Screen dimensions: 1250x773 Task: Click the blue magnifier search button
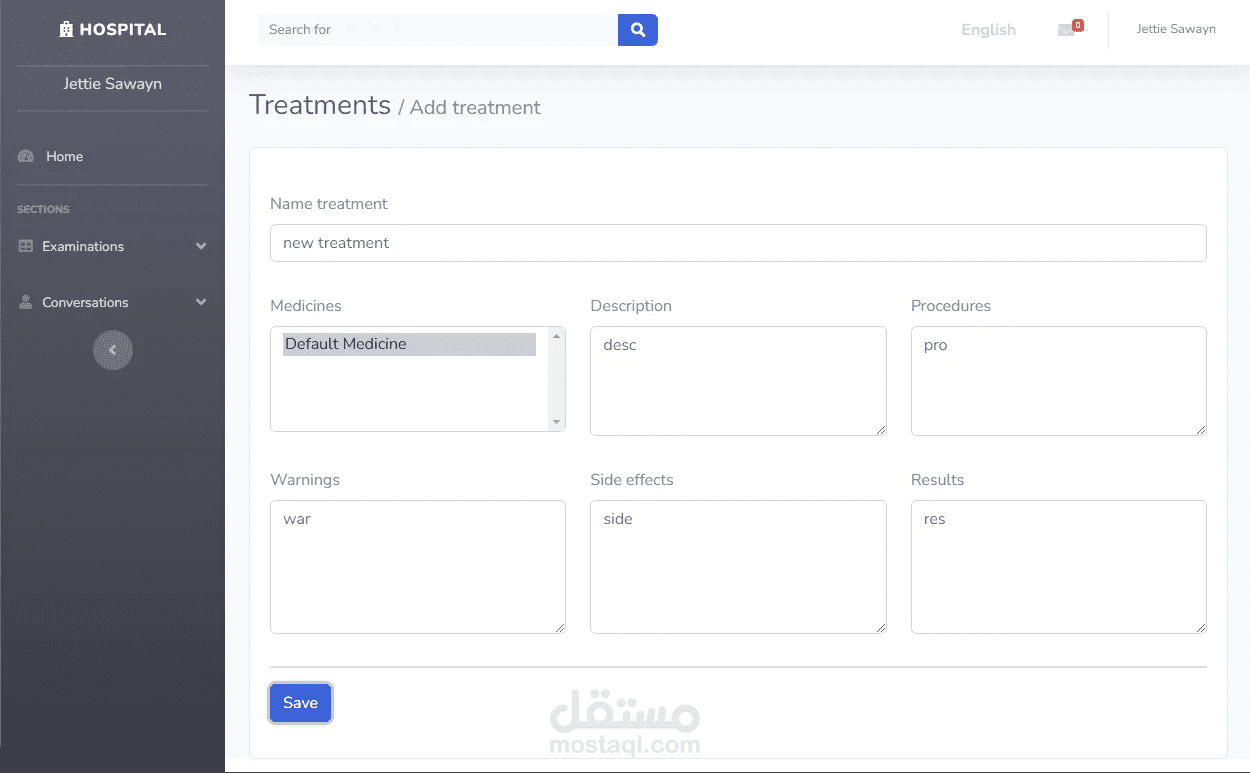[638, 30]
